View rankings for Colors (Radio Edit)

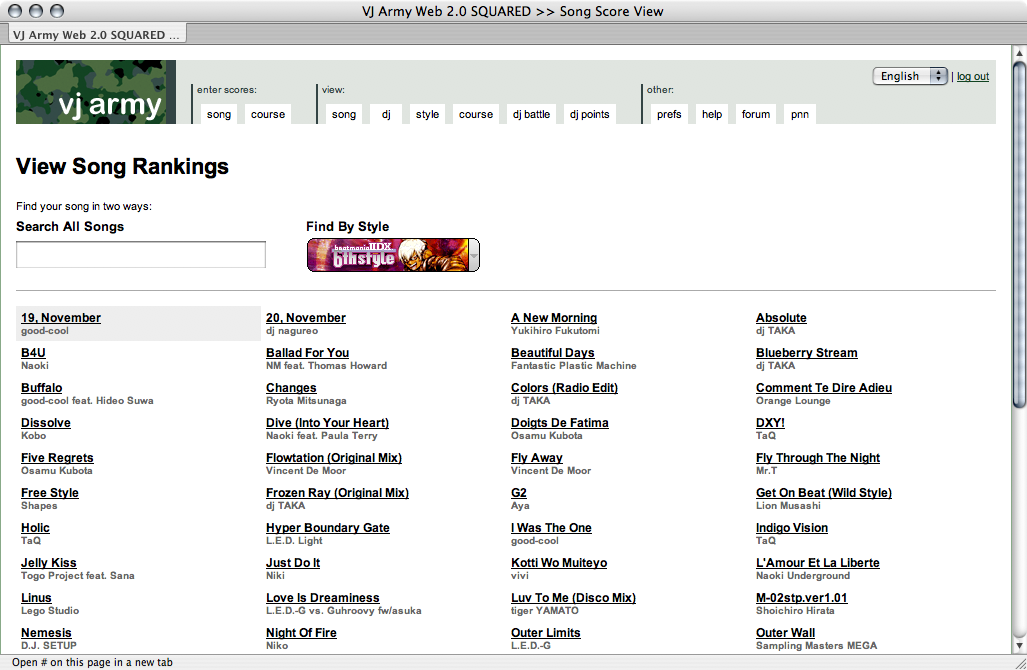[564, 388]
